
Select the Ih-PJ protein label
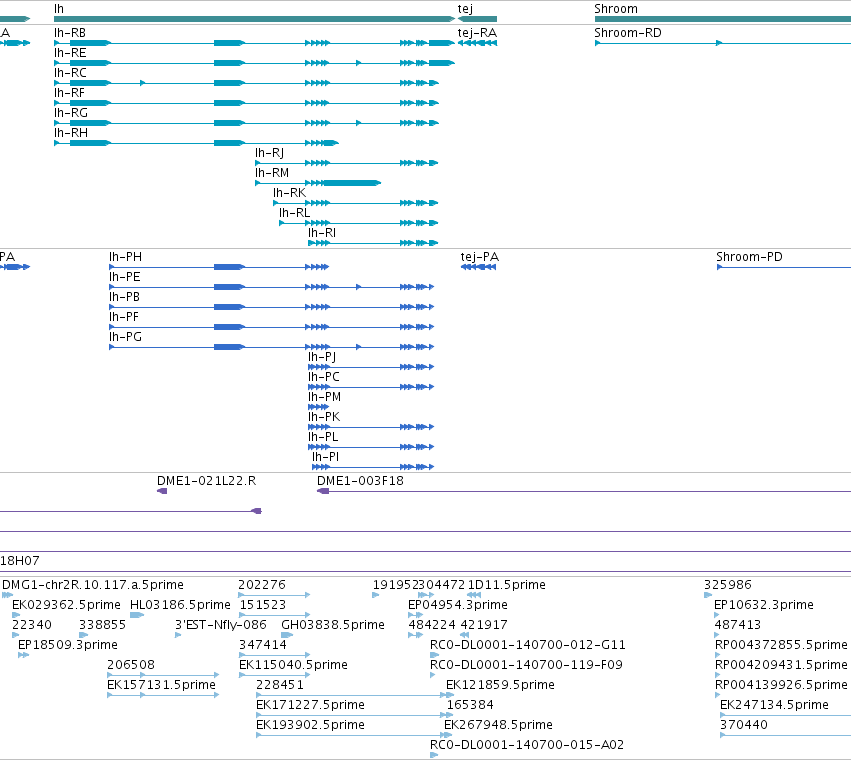[322, 357]
